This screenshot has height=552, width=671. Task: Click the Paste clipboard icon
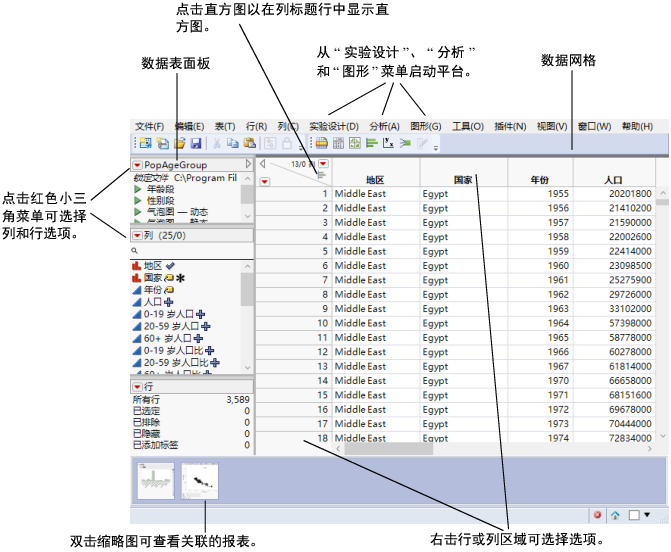click(249, 143)
